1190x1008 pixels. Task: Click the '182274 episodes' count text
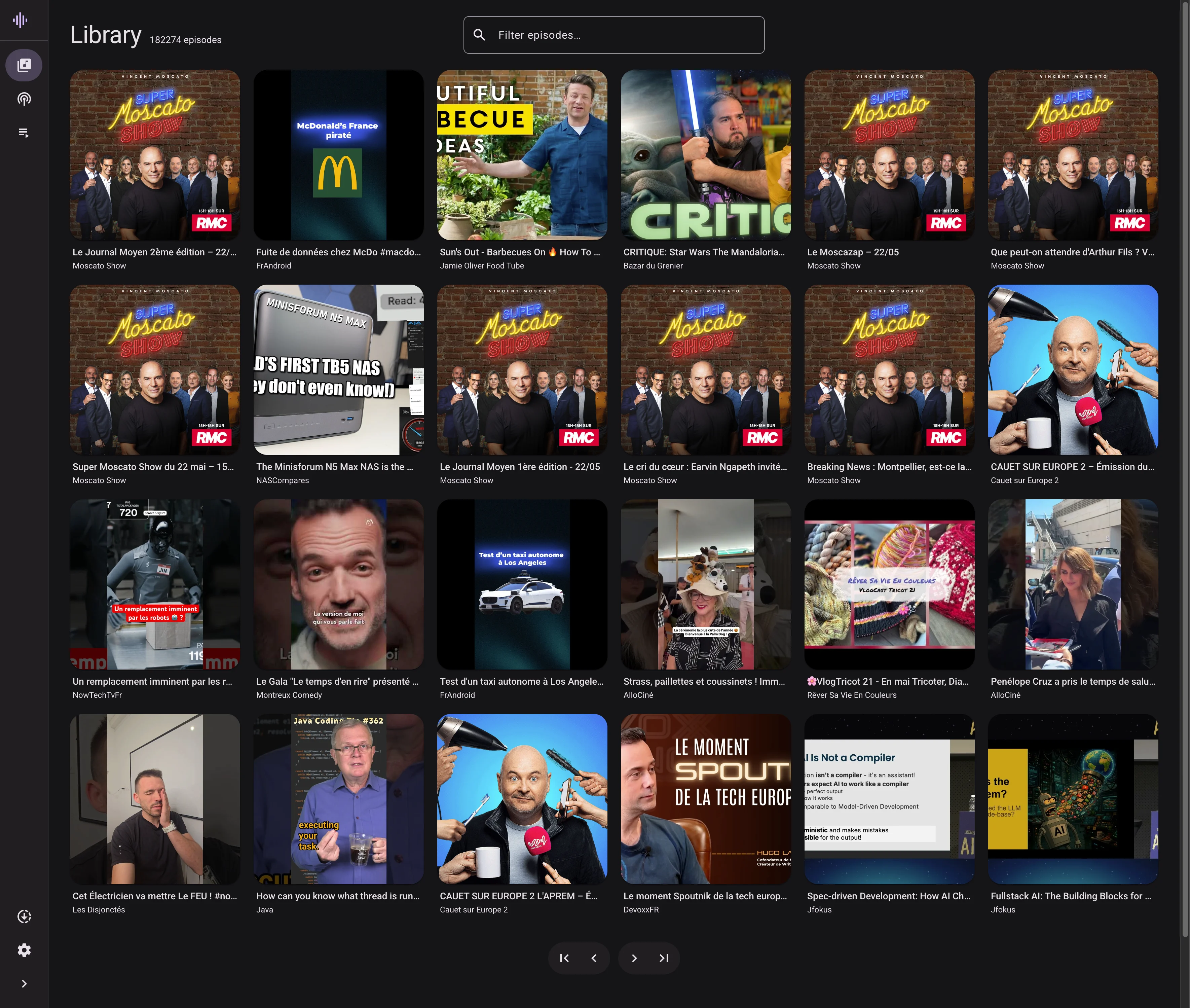(186, 40)
